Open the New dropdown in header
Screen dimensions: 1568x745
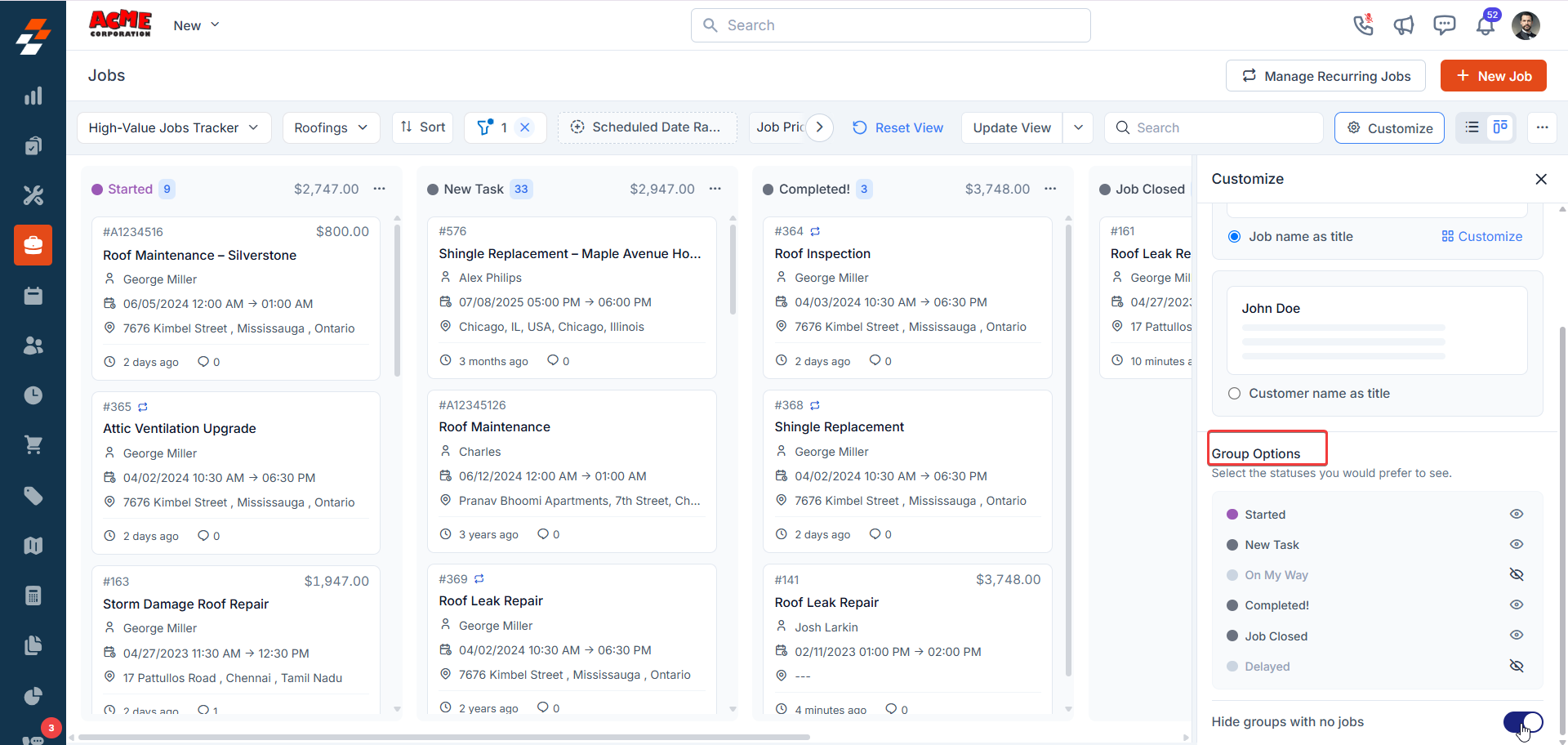pos(196,25)
